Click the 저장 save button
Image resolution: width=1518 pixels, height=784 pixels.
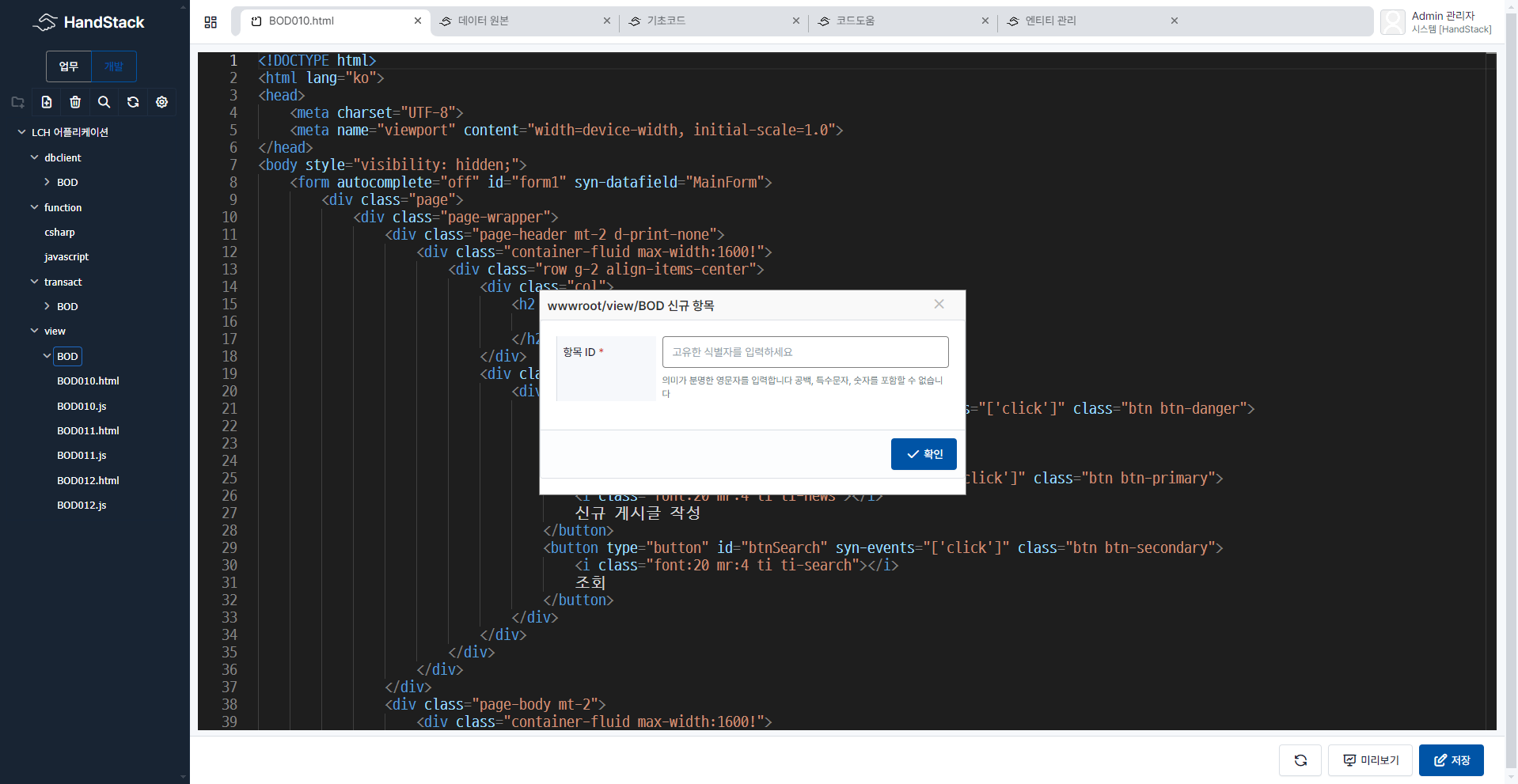click(1451, 760)
